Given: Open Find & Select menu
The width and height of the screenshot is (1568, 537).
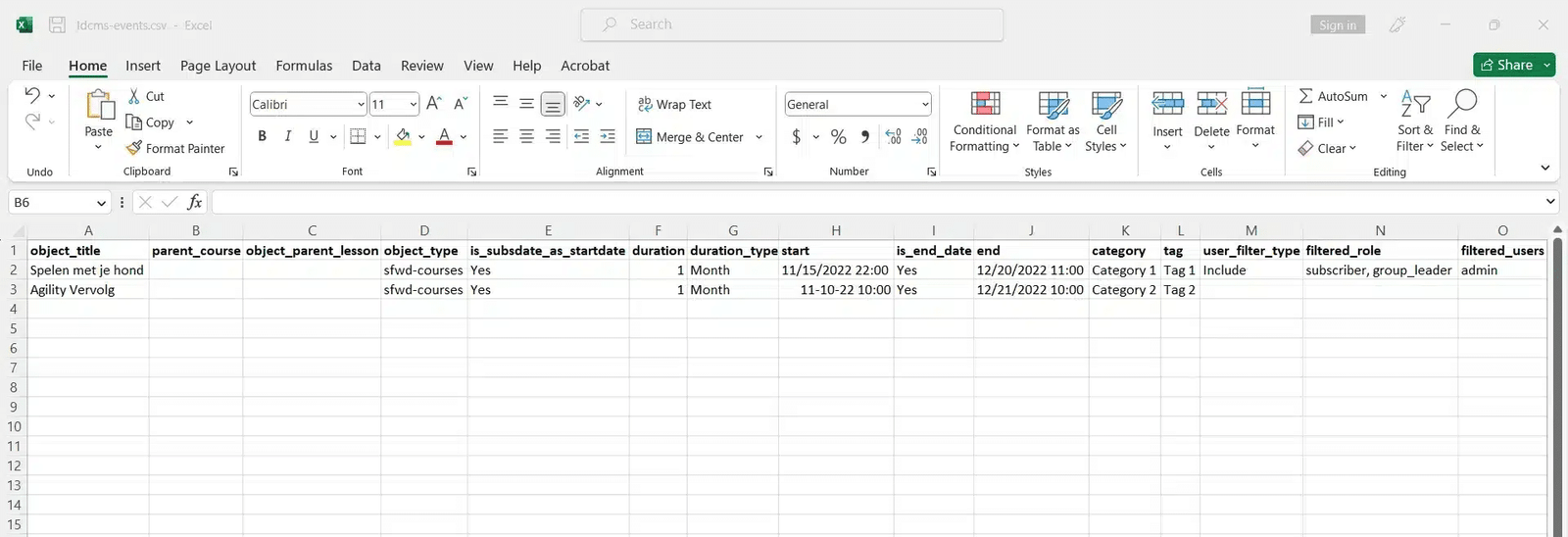Looking at the screenshot, I should (x=1462, y=122).
